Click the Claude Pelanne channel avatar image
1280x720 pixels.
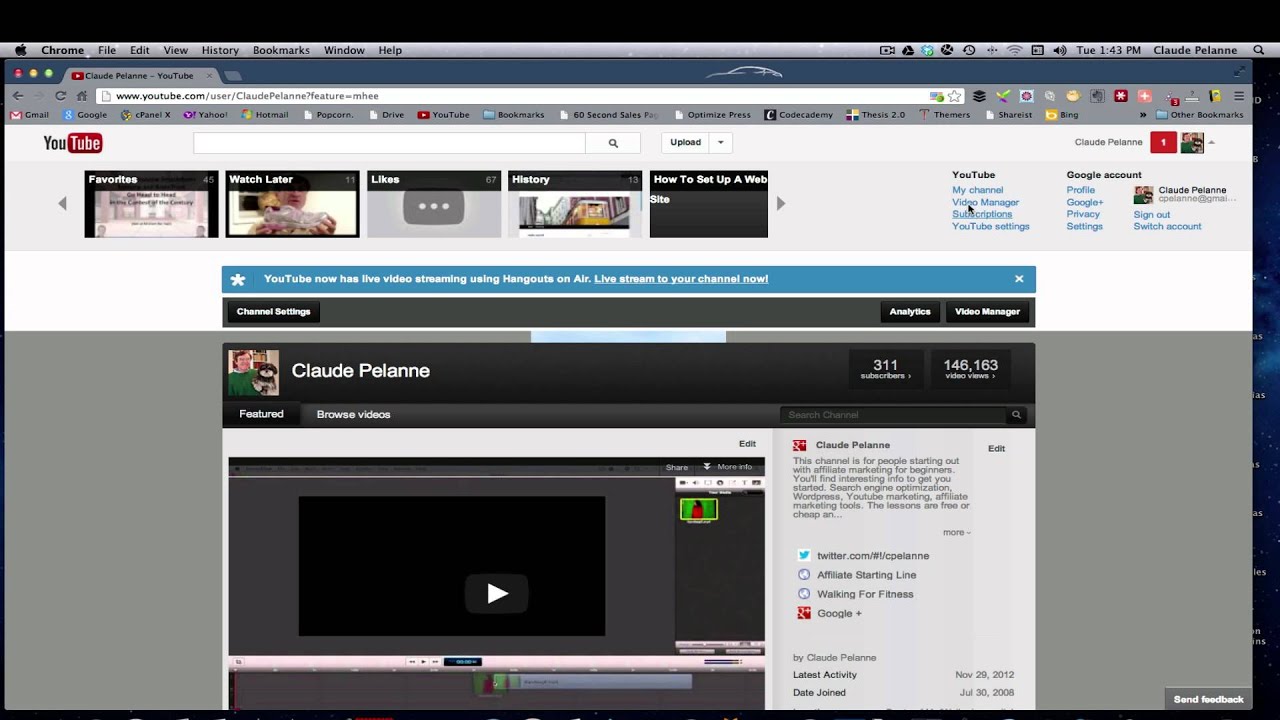[x=254, y=371]
